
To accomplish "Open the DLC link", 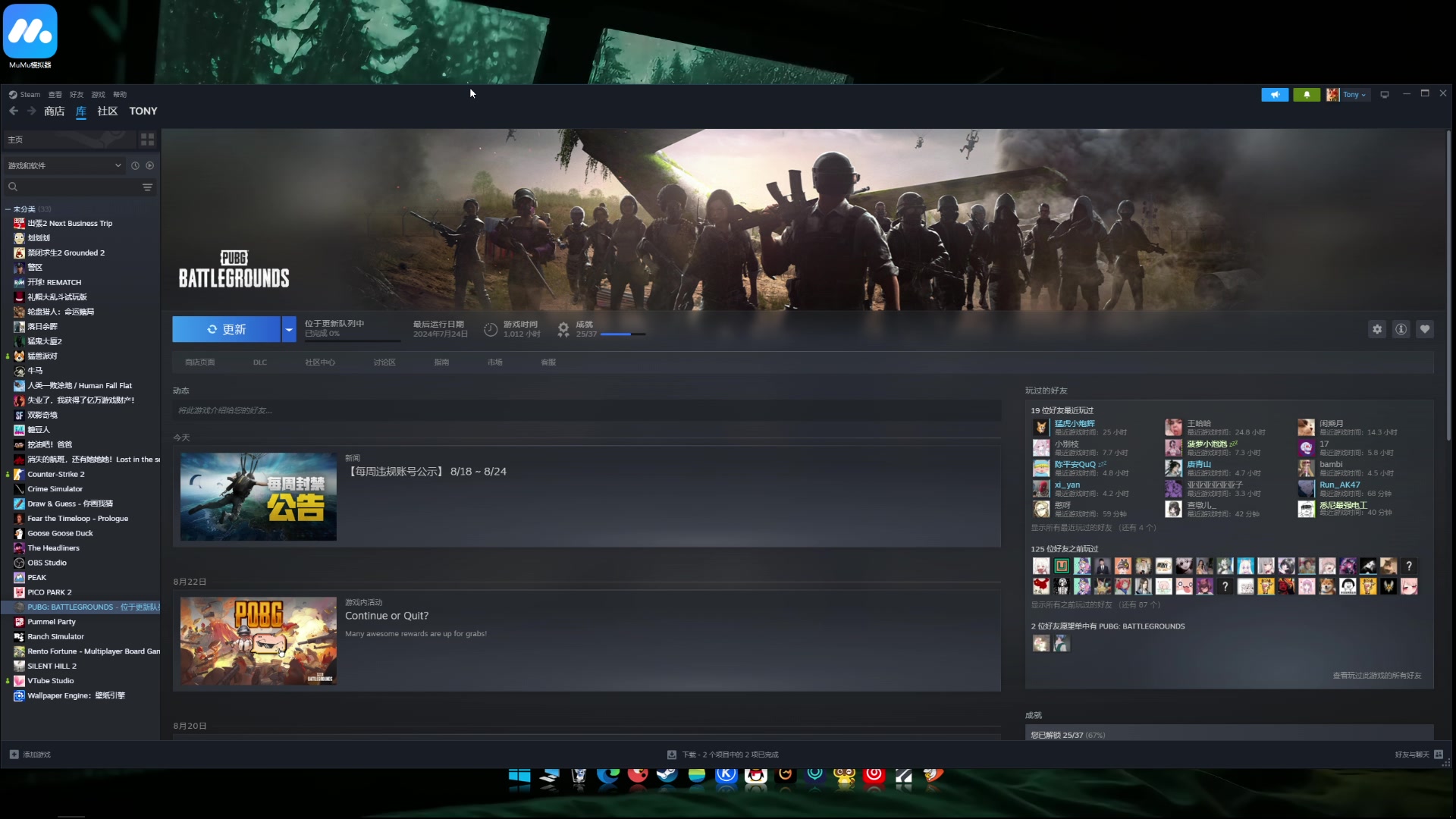I will 260,362.
